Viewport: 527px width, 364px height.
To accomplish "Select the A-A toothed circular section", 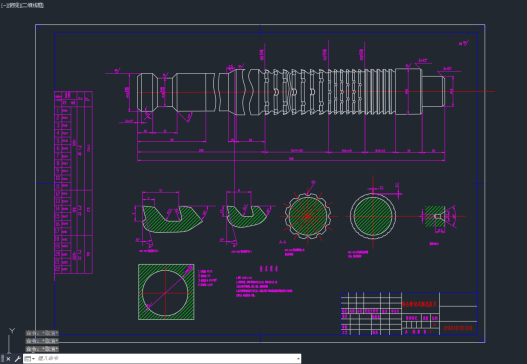I will [308, 216].
